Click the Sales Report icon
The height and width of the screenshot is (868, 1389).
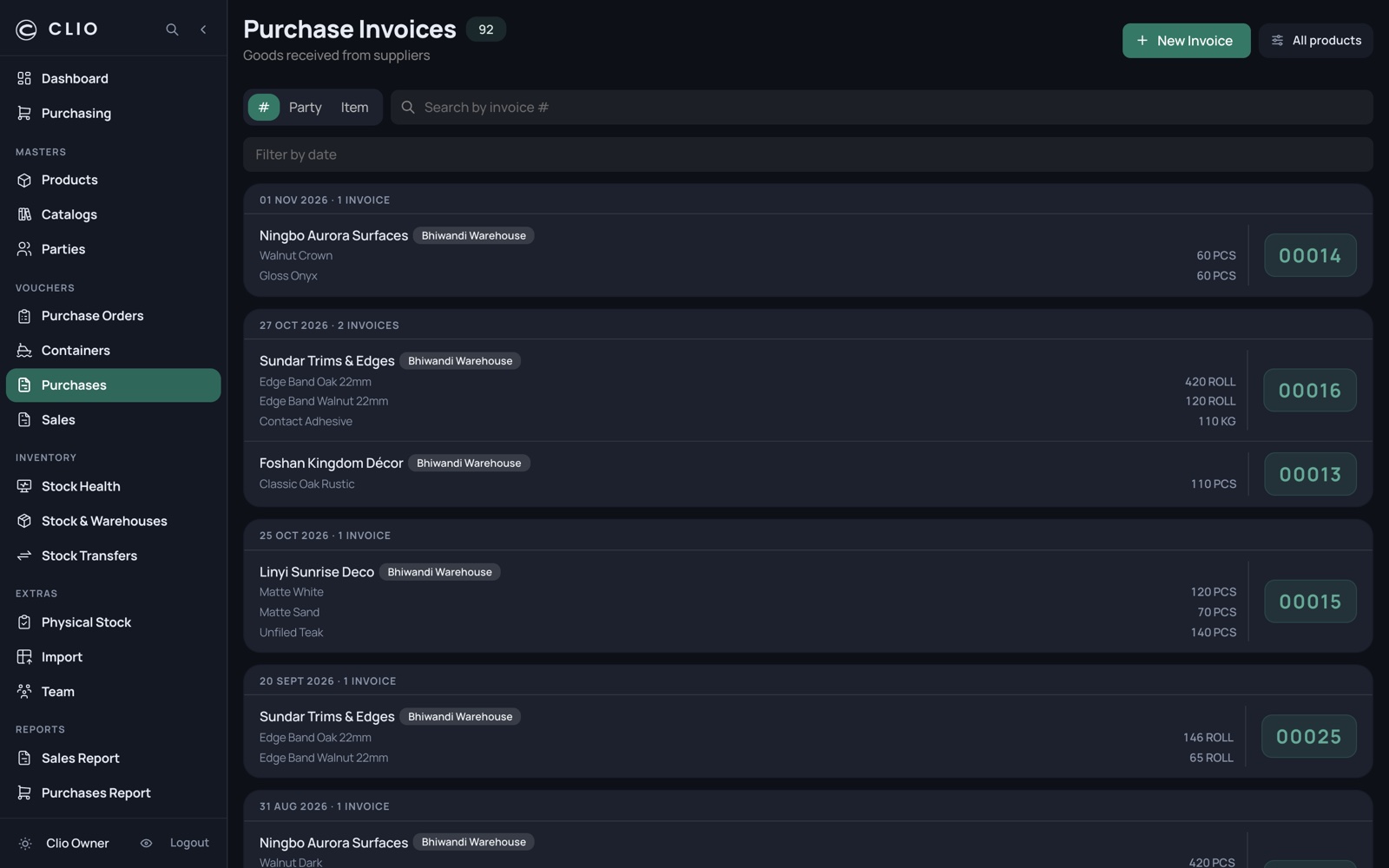coord(24,759)
